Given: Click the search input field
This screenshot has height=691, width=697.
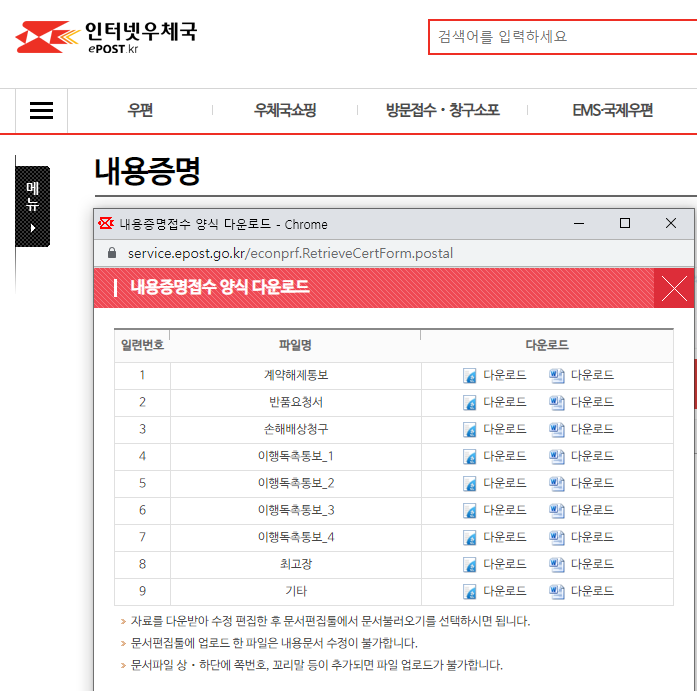Looking at the screenshot, I should (562, 37).
